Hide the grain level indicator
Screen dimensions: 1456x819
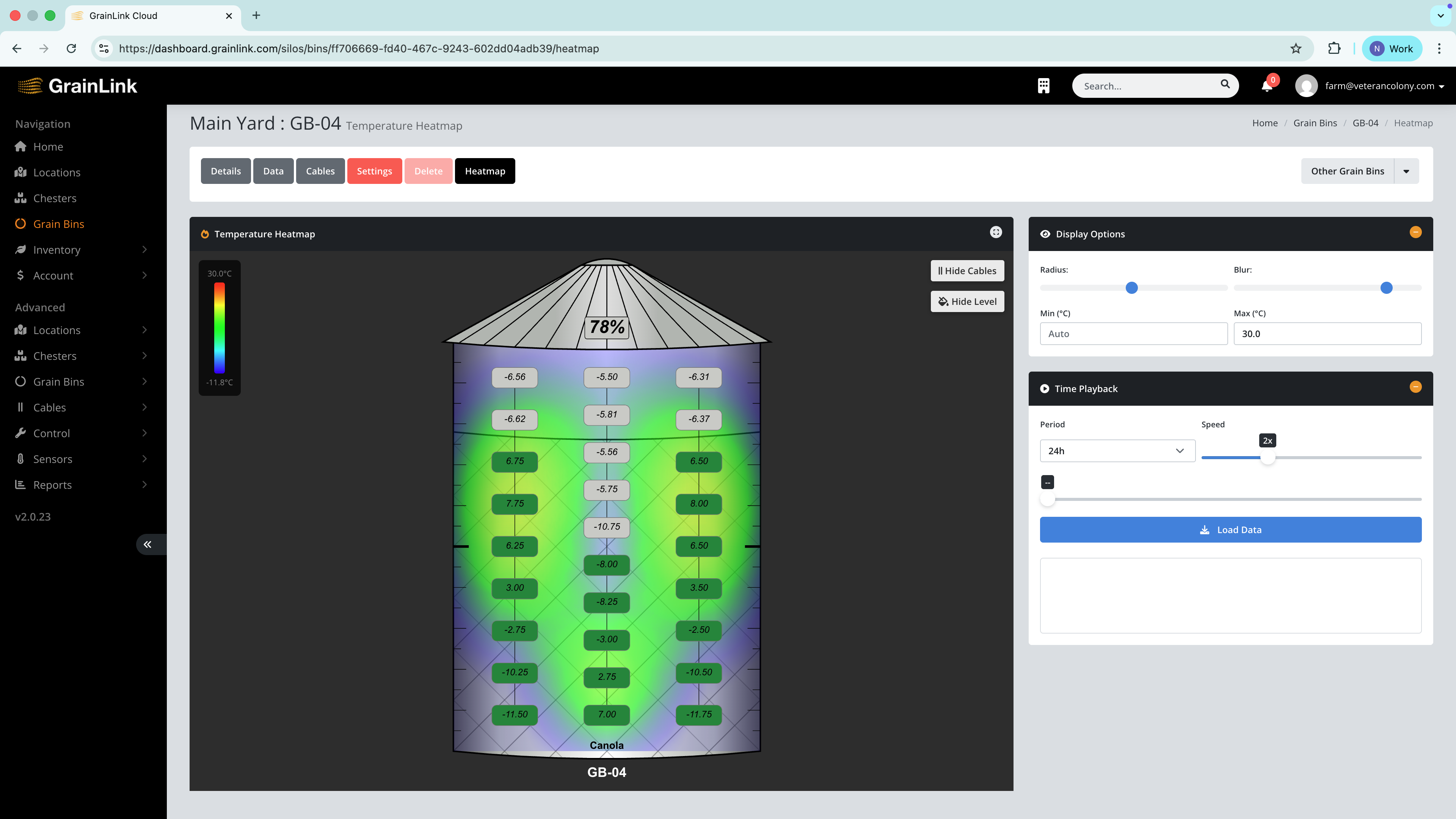click(x=967, y=301)
